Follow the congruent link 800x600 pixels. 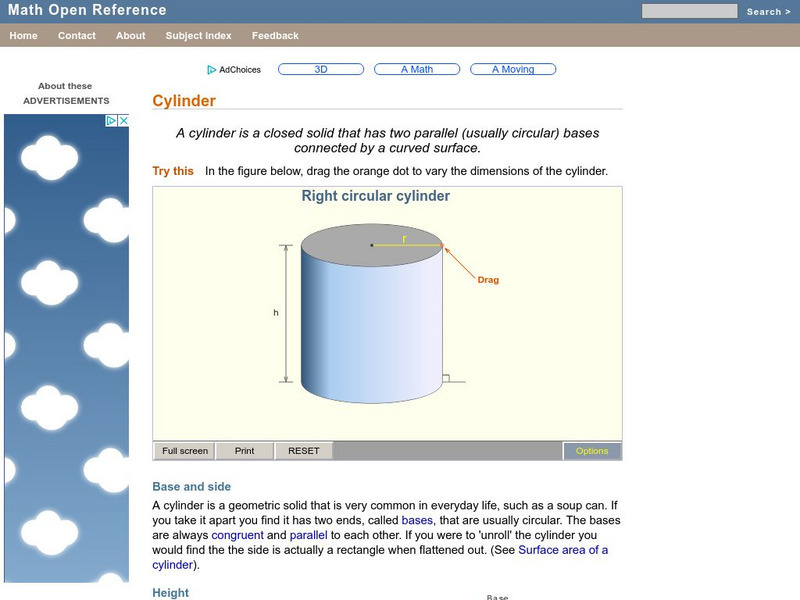(x=237, y=535)
